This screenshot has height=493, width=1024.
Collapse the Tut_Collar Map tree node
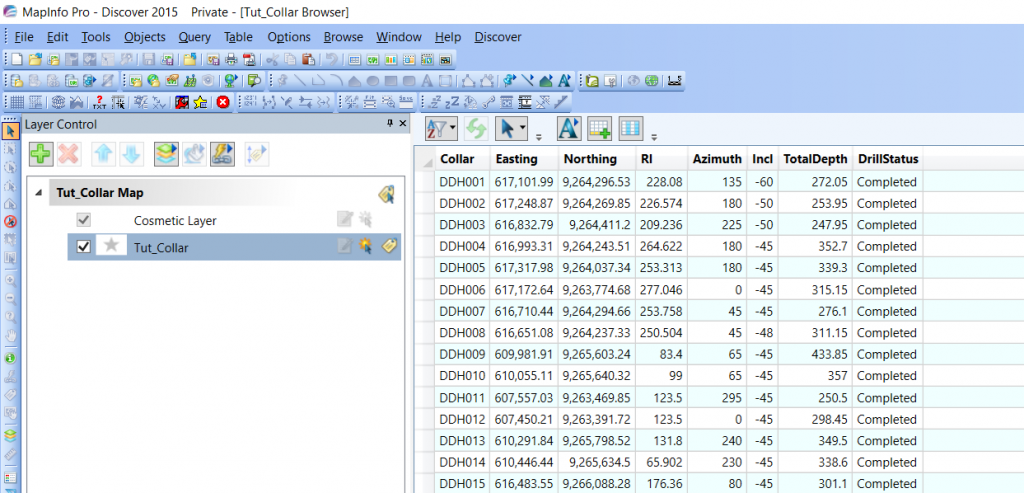pos(38,193)
